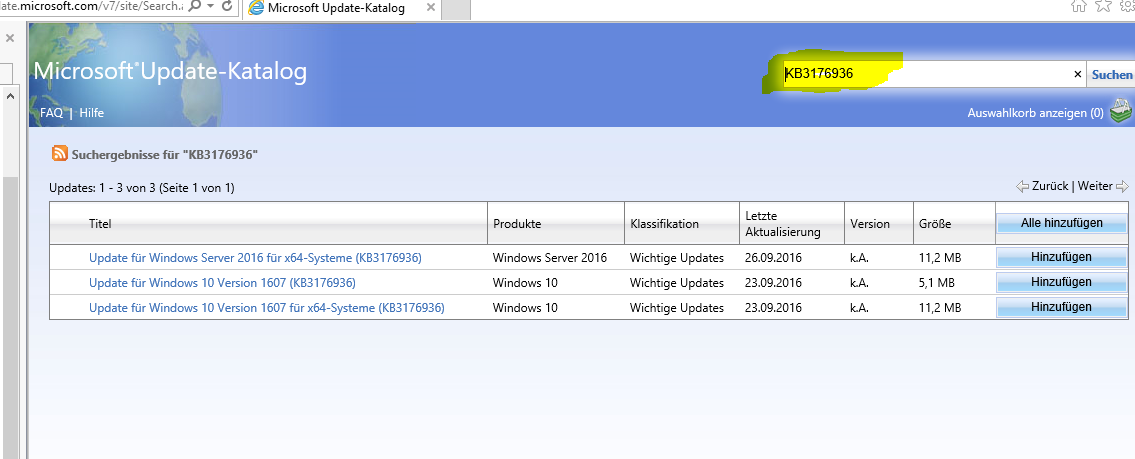Click the right arrow icon after Weiter
This screenshot has width=1135, height=459.
coord(1122,187)
